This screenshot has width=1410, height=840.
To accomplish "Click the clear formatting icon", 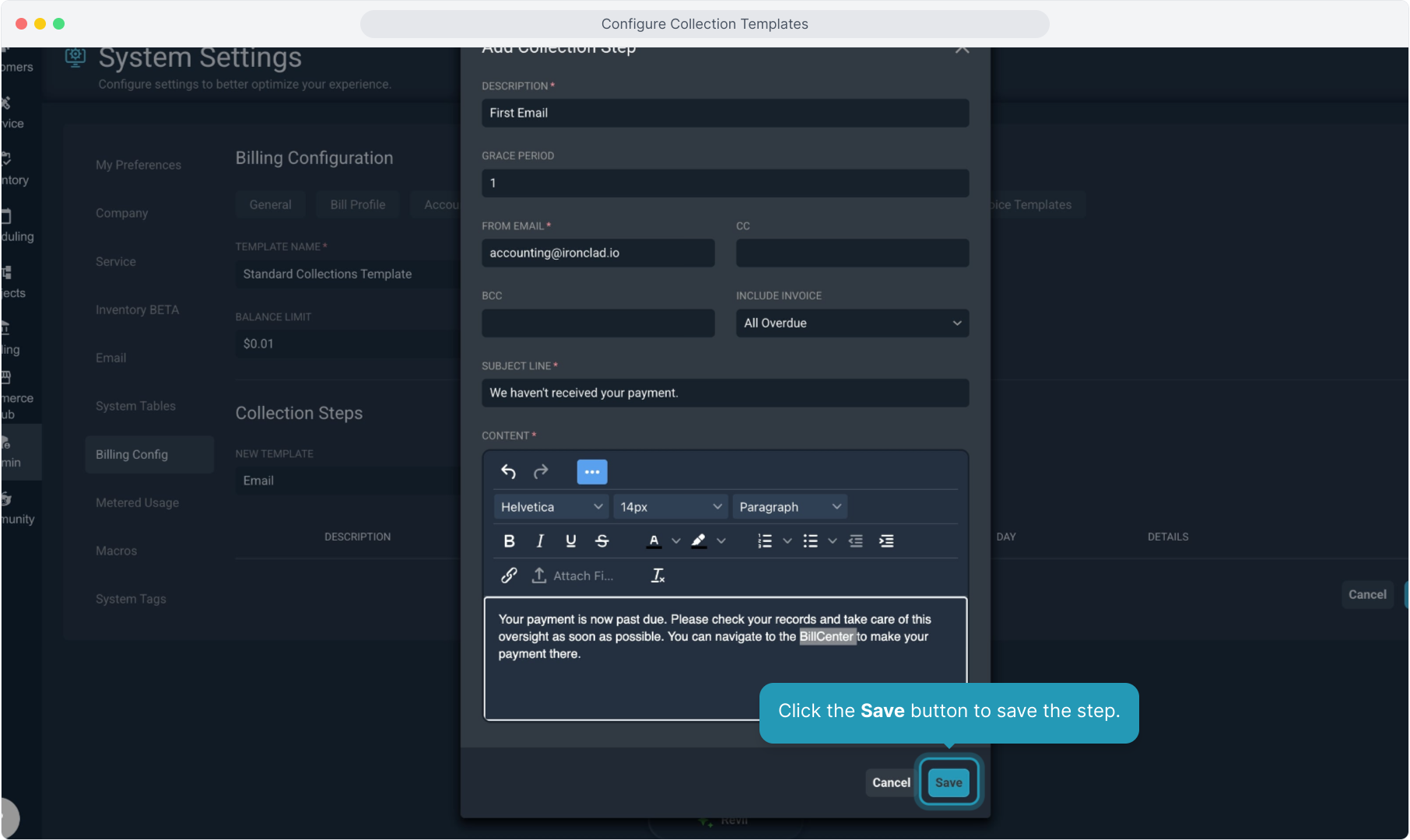I will click(x=658, y=576).
